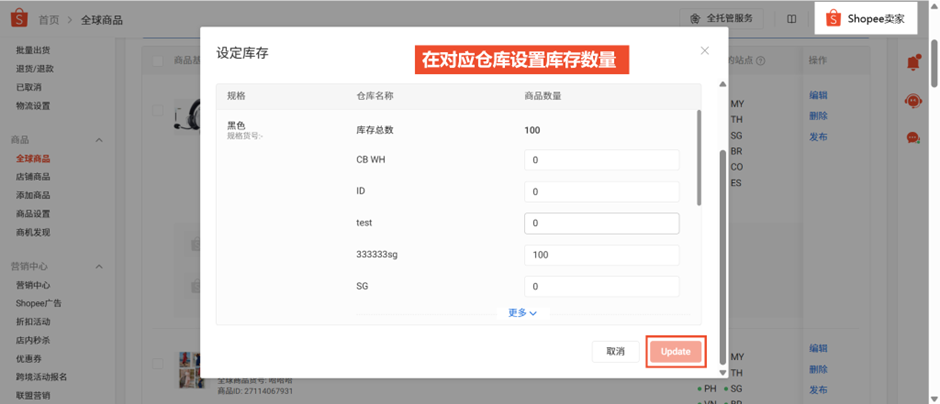Click 编辑 for the first product row
This screenshot has width=940, height=404.
818,95
